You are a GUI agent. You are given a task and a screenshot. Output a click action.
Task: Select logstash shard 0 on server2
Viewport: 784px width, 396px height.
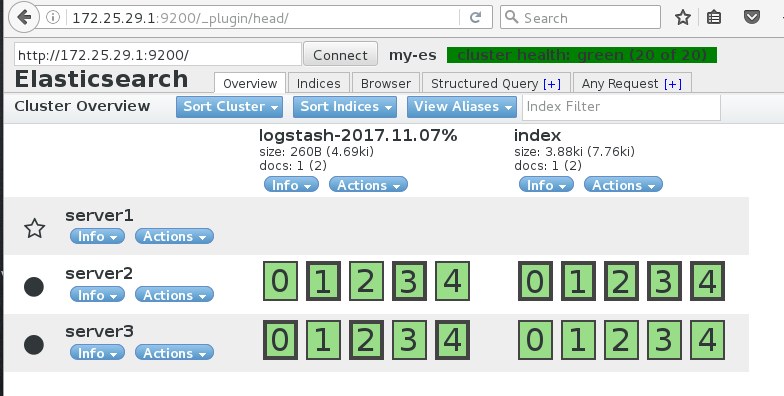point(280,281)
